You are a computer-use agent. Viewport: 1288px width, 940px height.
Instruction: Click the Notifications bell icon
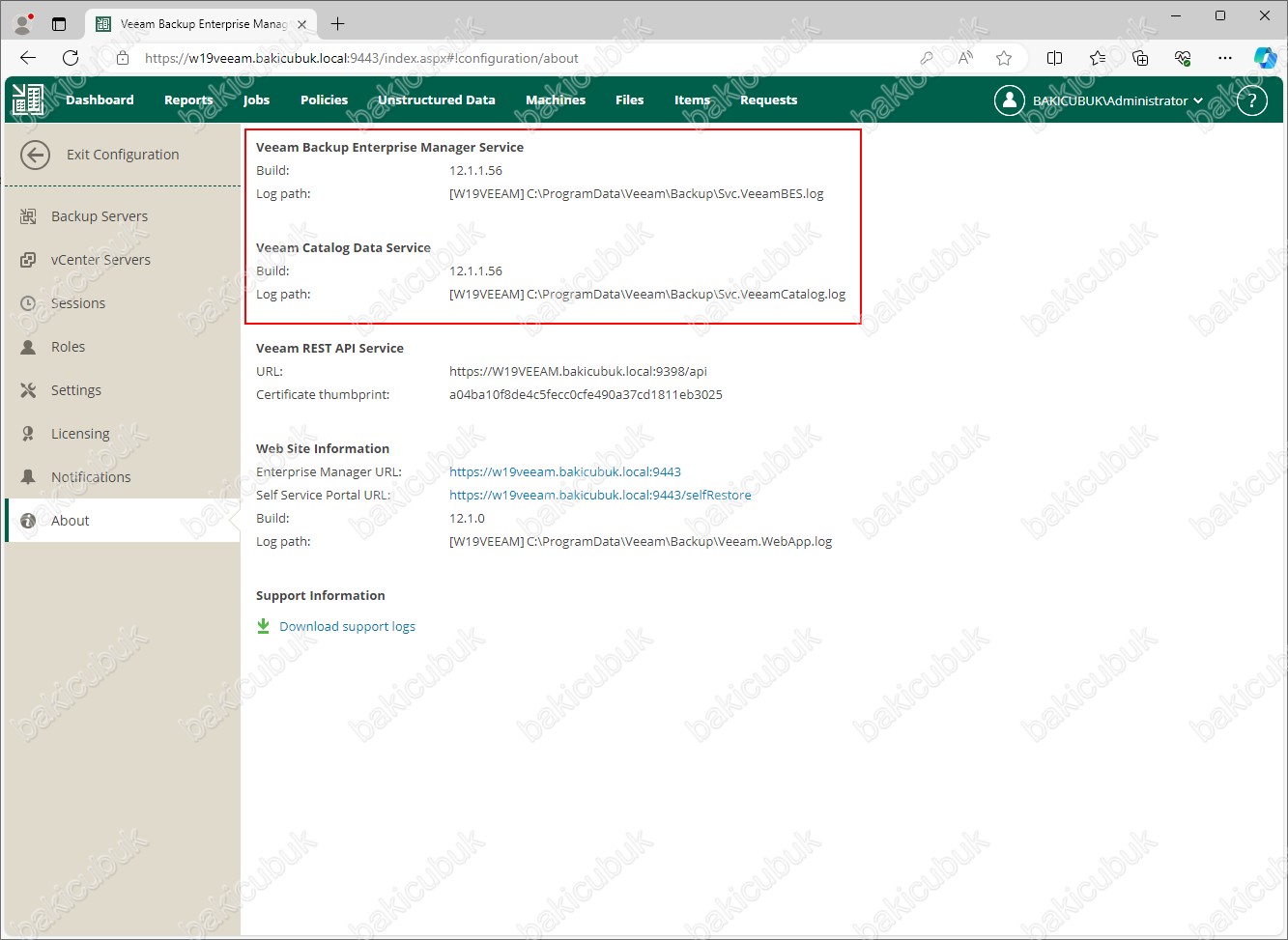pos(28,477)
